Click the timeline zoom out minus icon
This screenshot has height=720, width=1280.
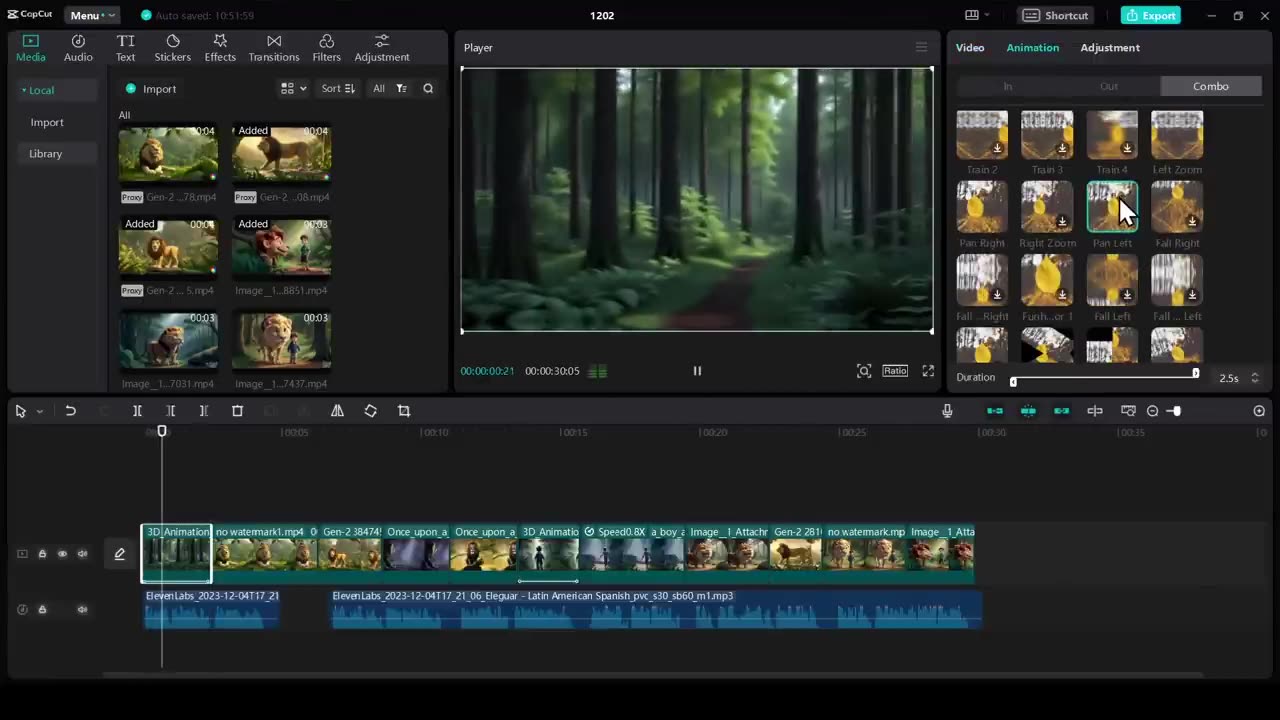tap(1152, 411)
